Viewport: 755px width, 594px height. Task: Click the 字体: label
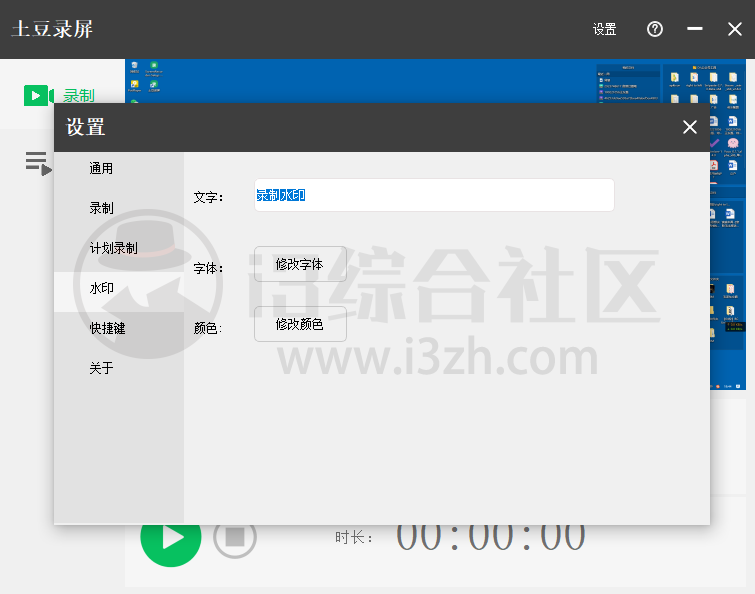208,268
